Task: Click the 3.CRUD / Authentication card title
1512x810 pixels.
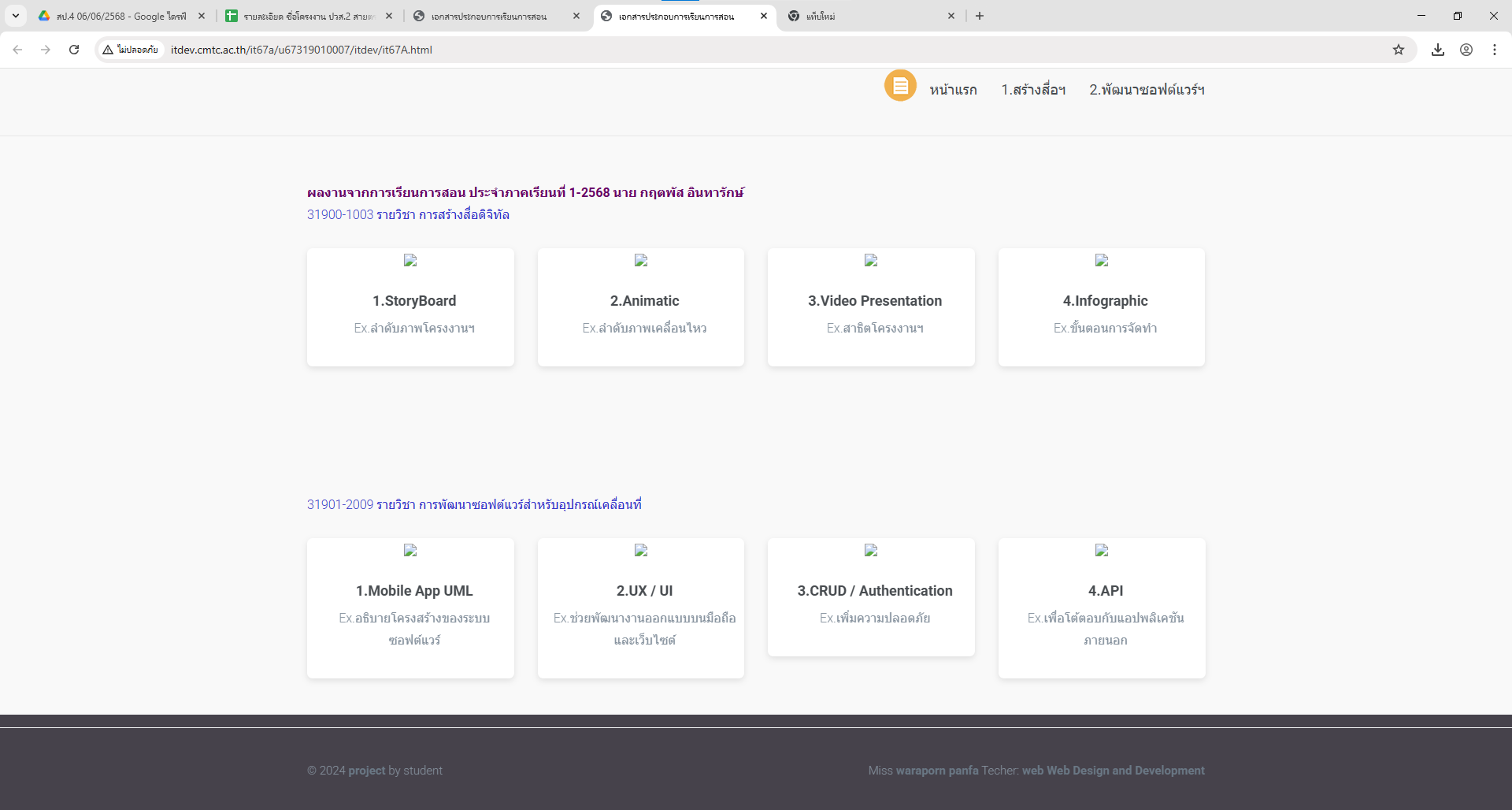Action: click(874, 591)
